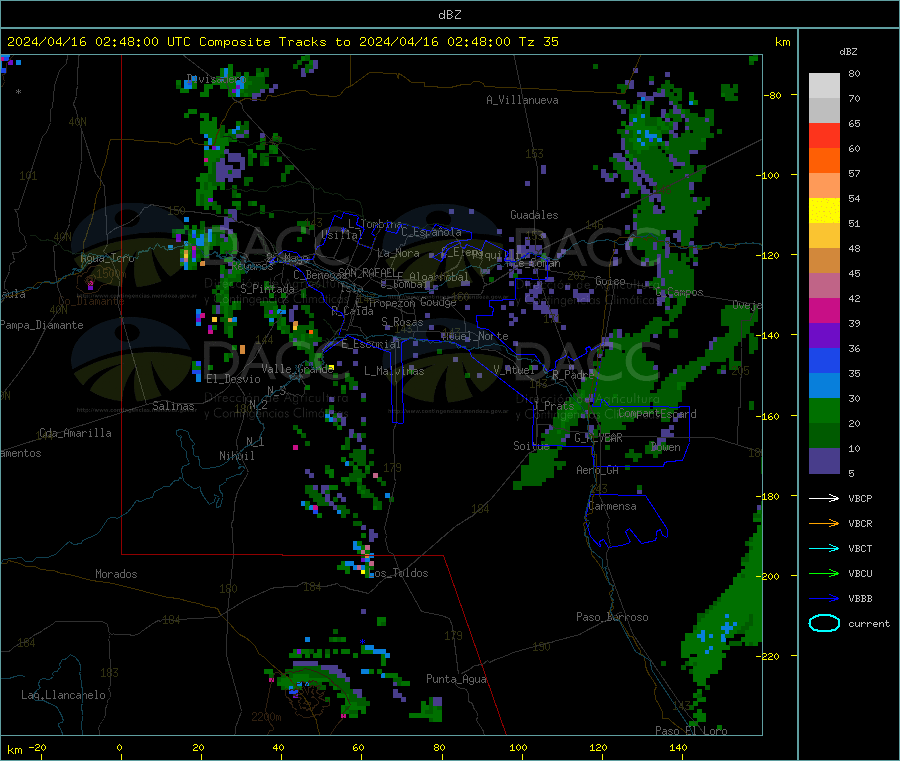Select the dark orange 57-60 dBZ swatch

tap(824, 161)
